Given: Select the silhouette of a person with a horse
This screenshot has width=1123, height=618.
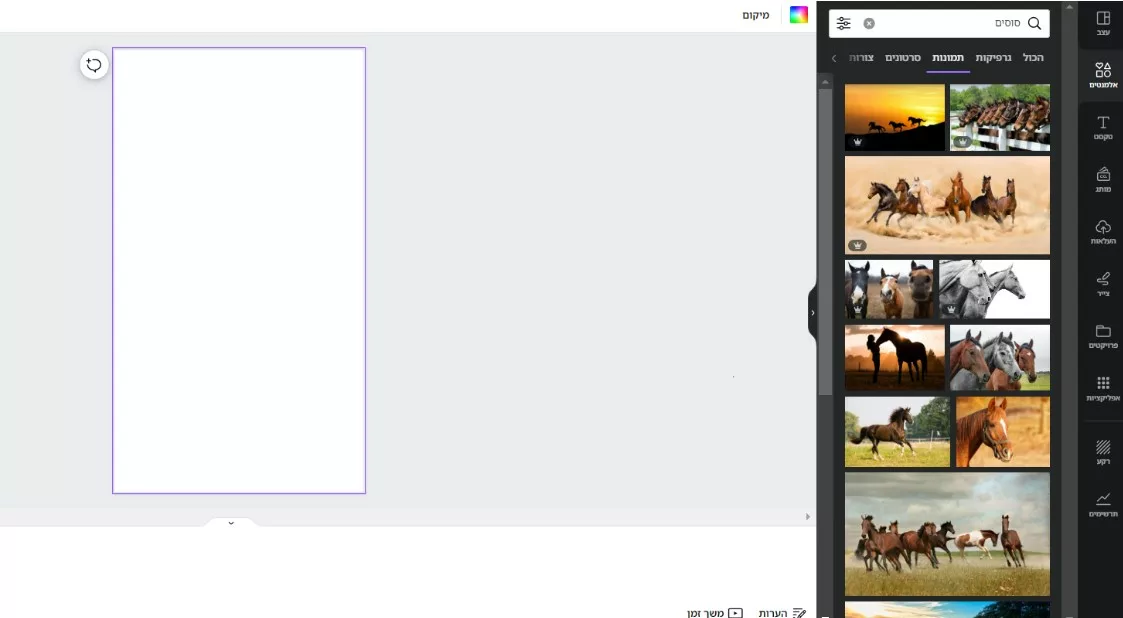Looking at the screenshot, I should (895, 358).
